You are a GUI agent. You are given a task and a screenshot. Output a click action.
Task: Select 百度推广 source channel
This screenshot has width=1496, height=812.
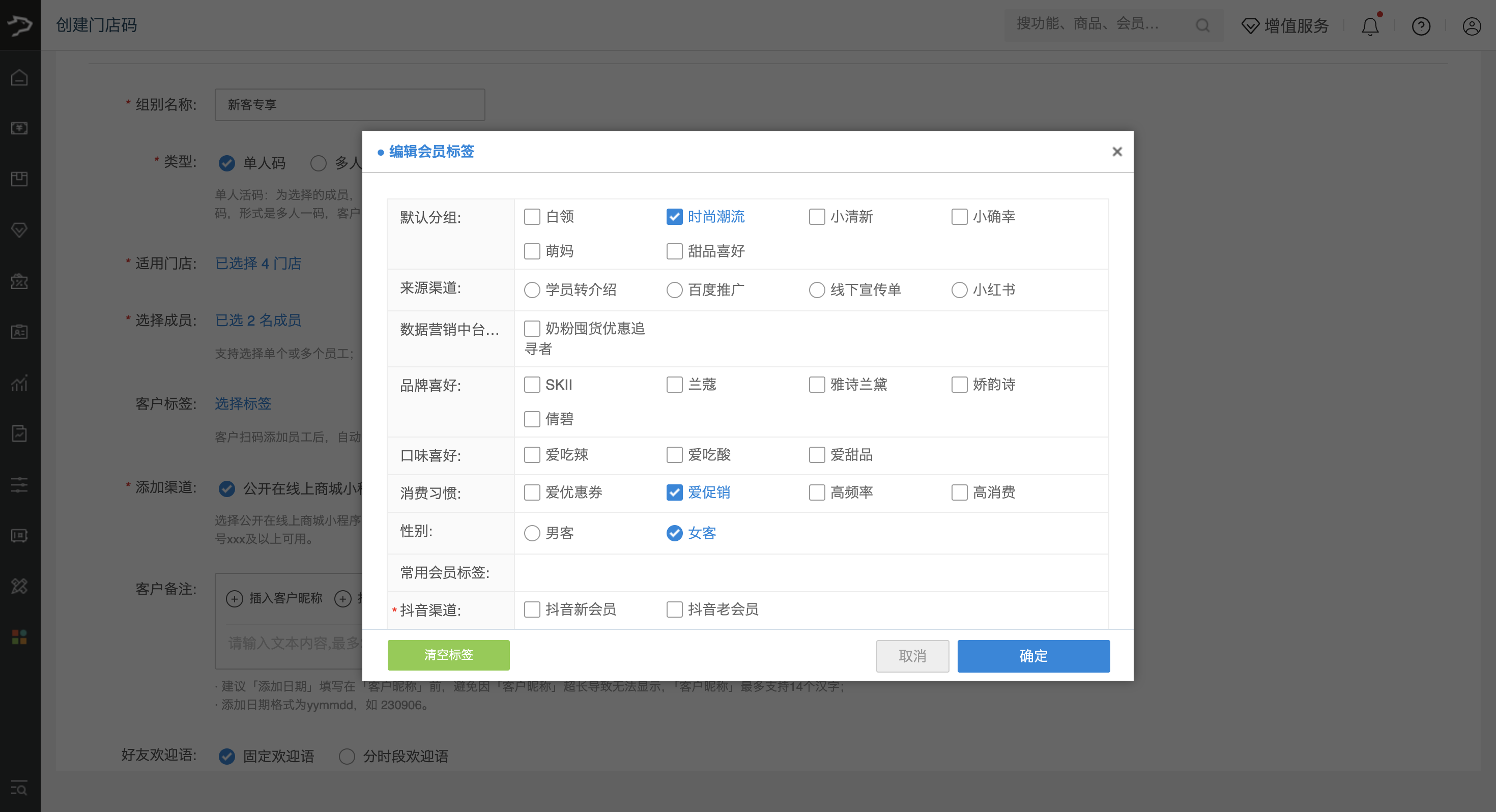click(x=674, y=290)
